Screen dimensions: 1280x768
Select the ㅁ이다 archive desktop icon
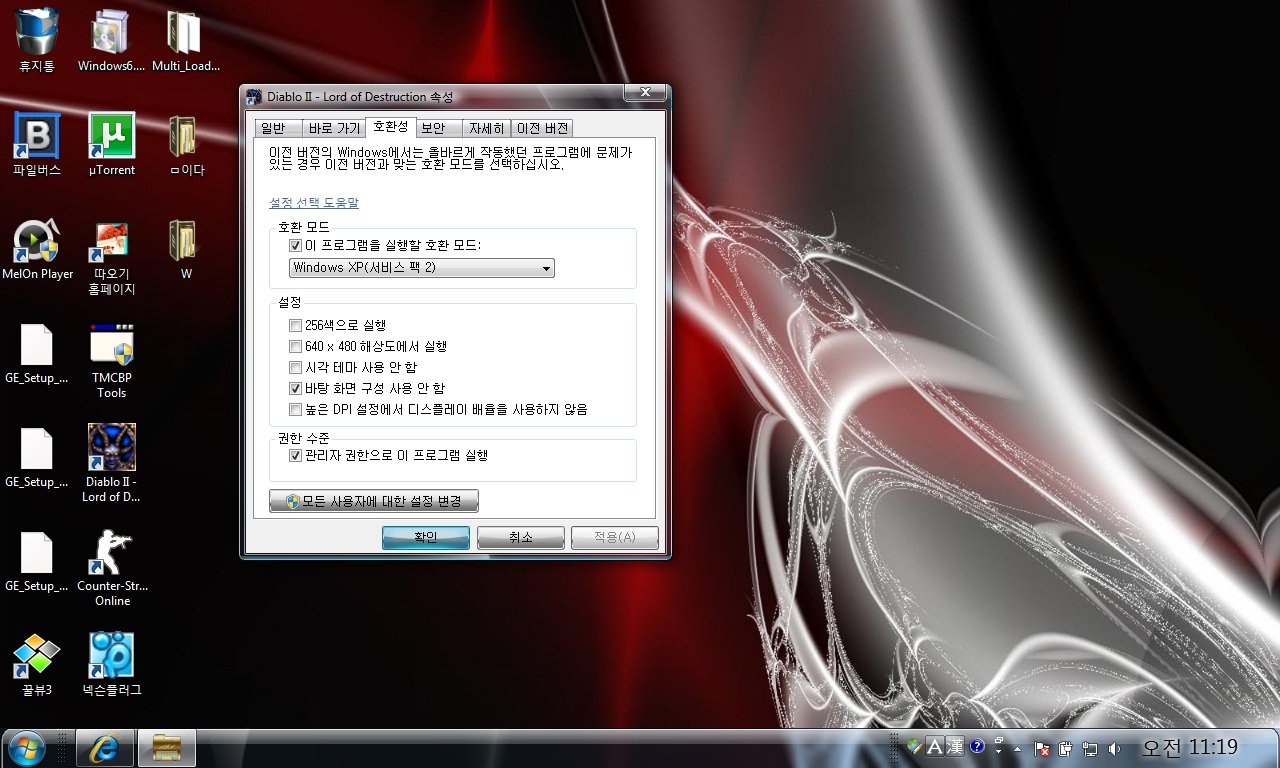(185, 144)
